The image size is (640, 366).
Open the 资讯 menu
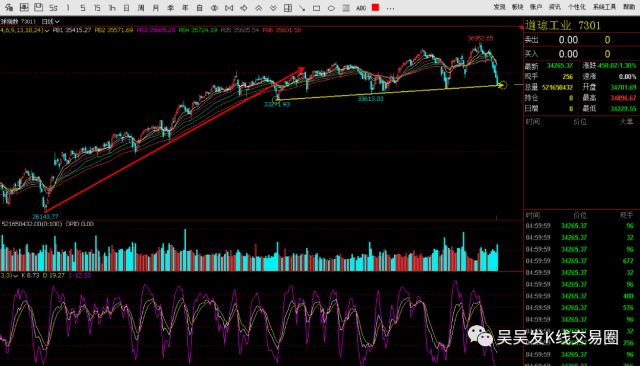pos(555,7)
